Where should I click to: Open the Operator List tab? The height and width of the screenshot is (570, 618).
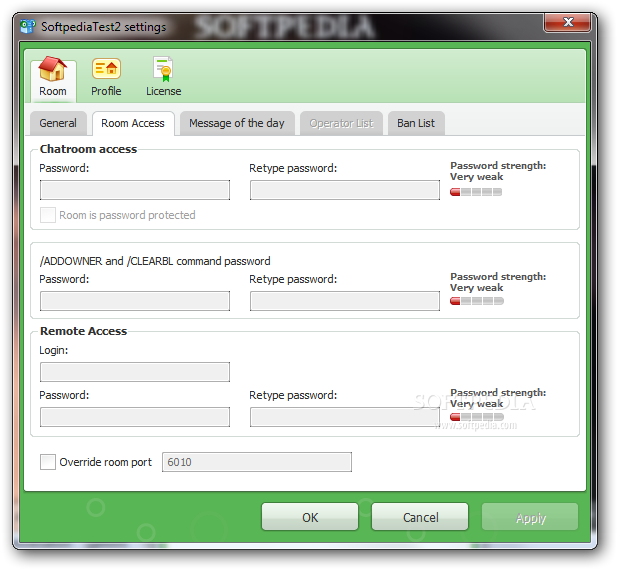click(x=341, y=123)
